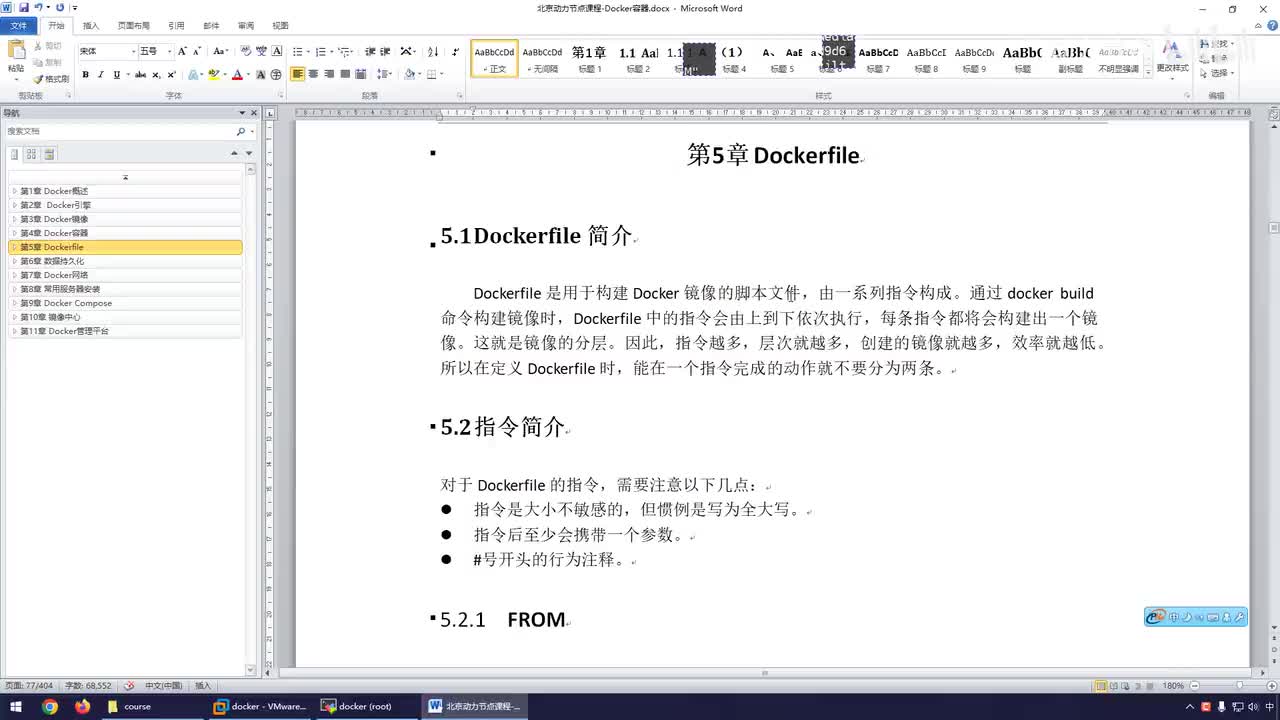Click the numbered list icon
The image size is (1280, 720).
click(x=321, y=51)
